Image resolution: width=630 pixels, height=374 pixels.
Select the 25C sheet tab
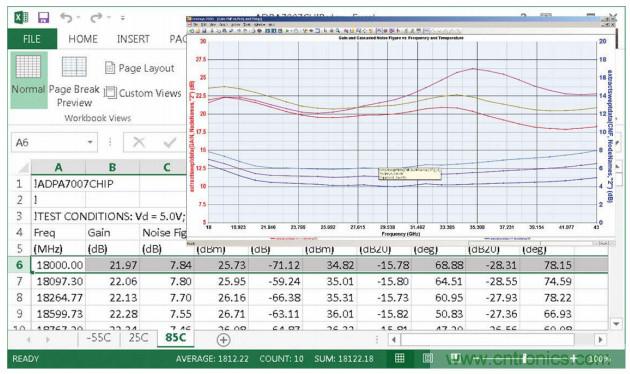tap(138, 337)
